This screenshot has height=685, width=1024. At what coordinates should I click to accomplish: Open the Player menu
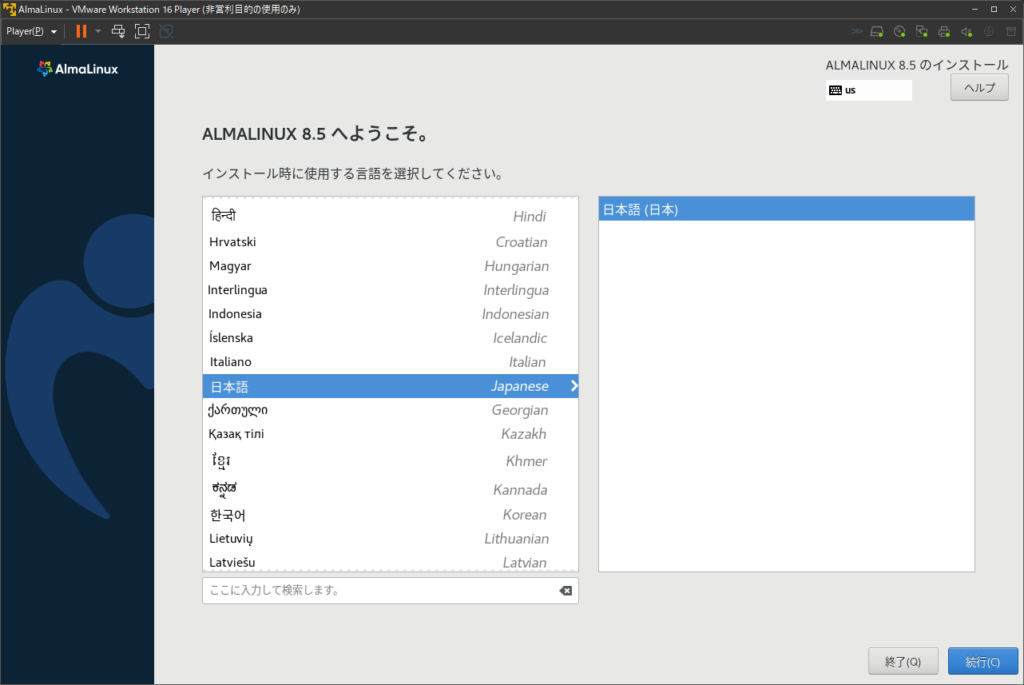point(31,31)
